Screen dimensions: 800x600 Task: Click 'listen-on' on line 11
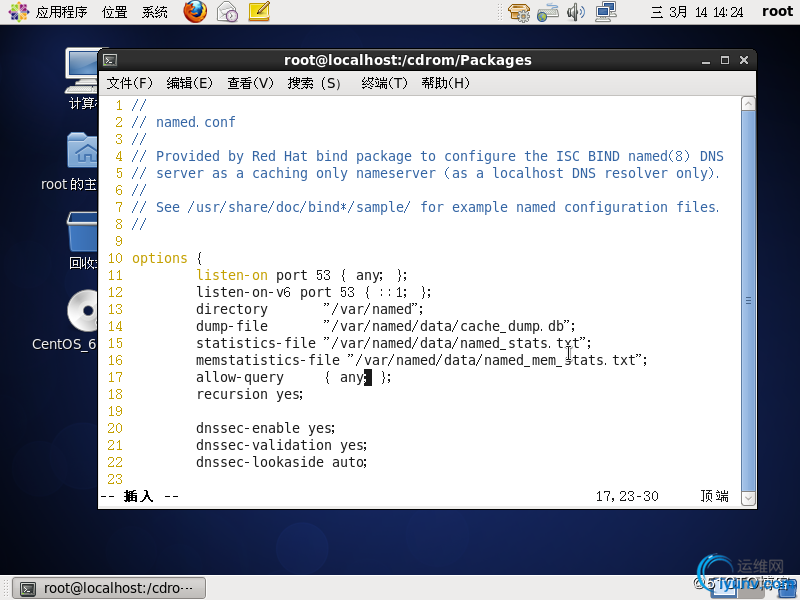point(232,275)
